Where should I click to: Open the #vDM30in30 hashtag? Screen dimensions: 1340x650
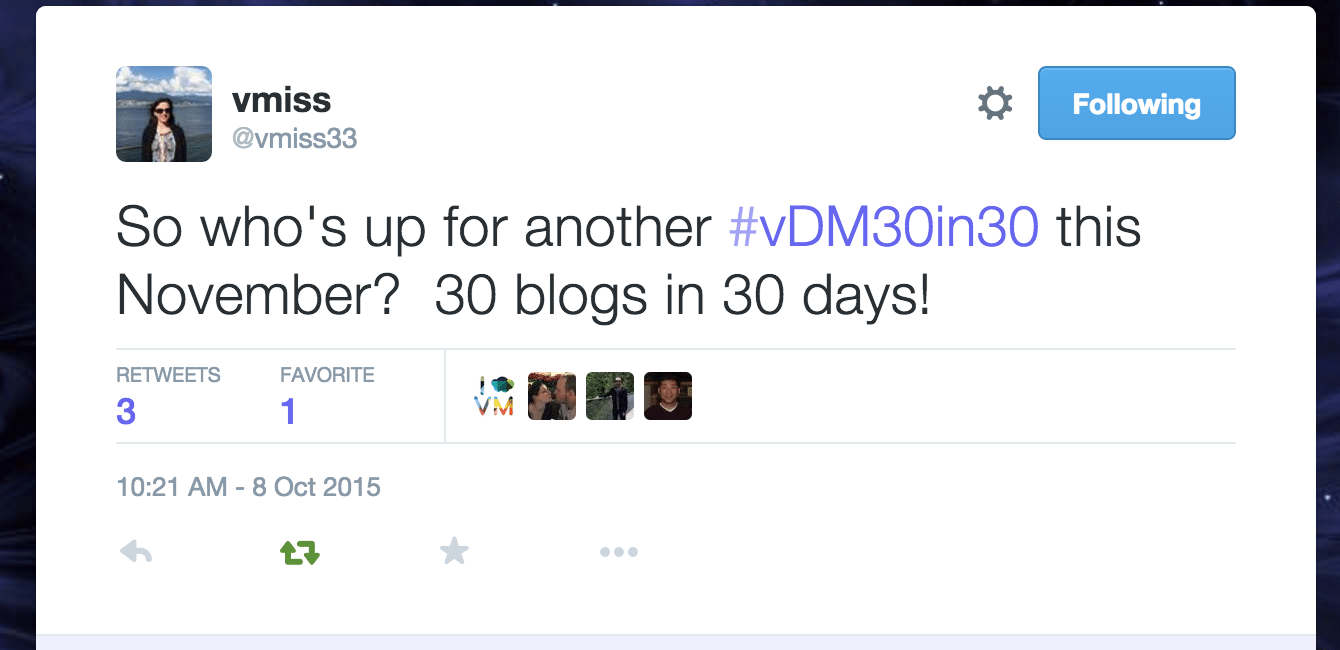pyautogui.click(x=884, y=228)
